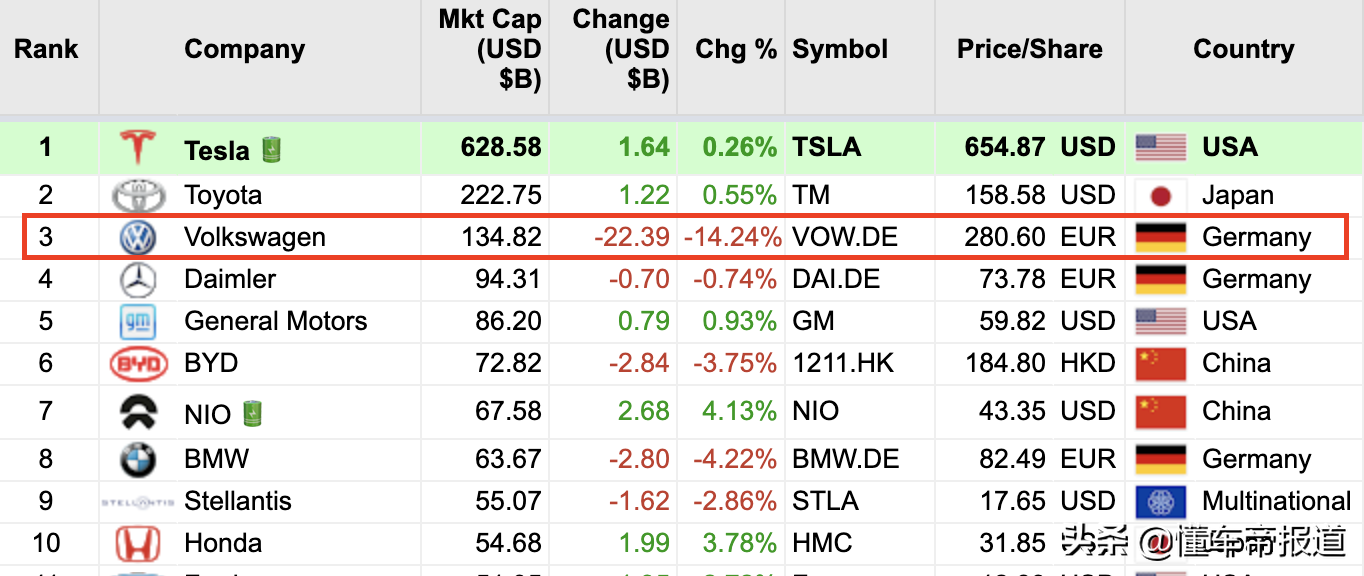Sort by the Rank column header
The image size is (1364, 576).
click(x=46, y=49)
